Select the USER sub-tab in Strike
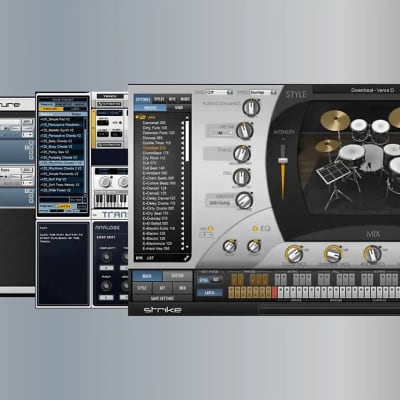Screen dimensions: 400x400 [179, 108]
